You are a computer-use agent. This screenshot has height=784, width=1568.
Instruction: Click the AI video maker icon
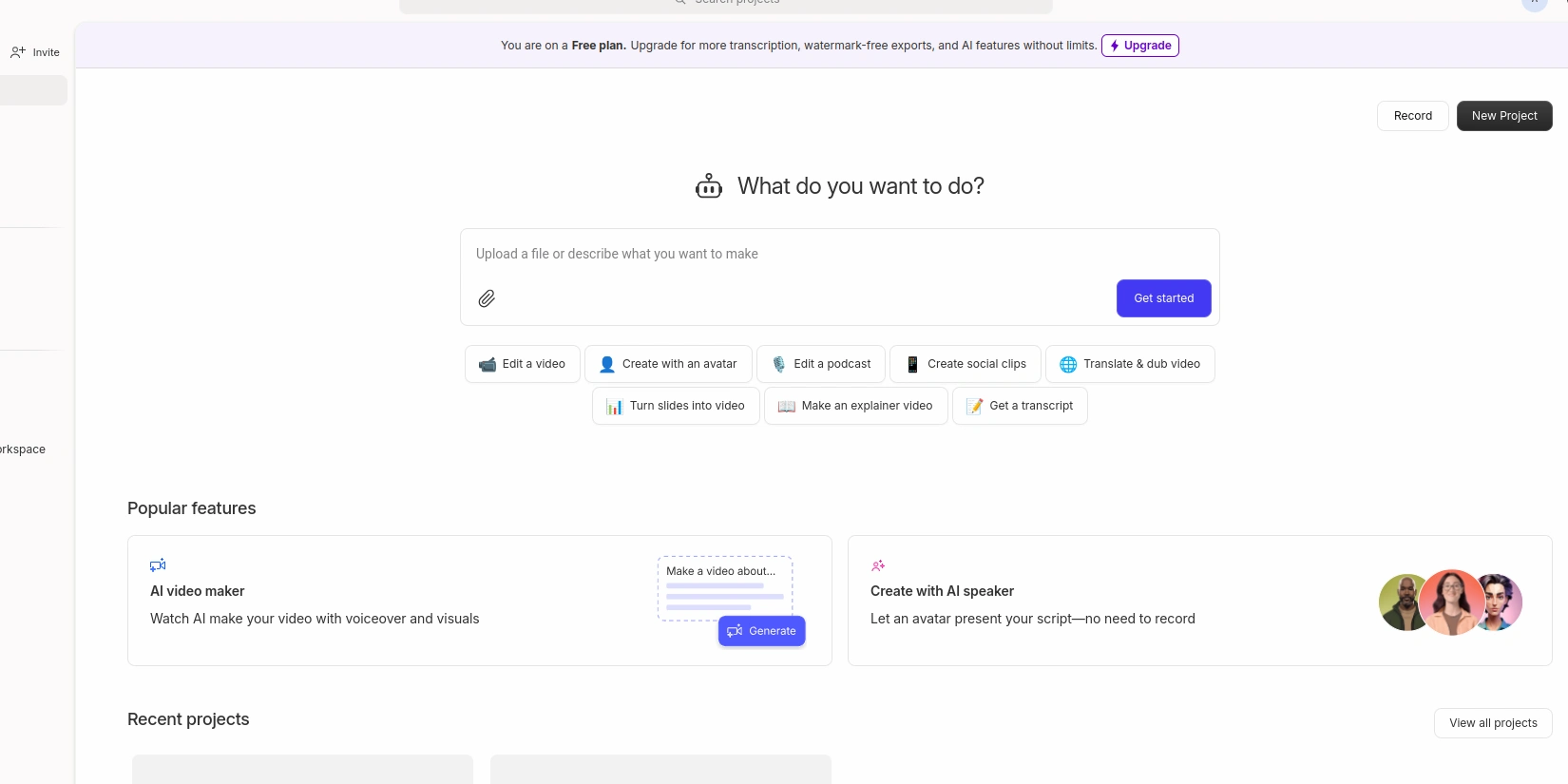click(x=158, y=565)
